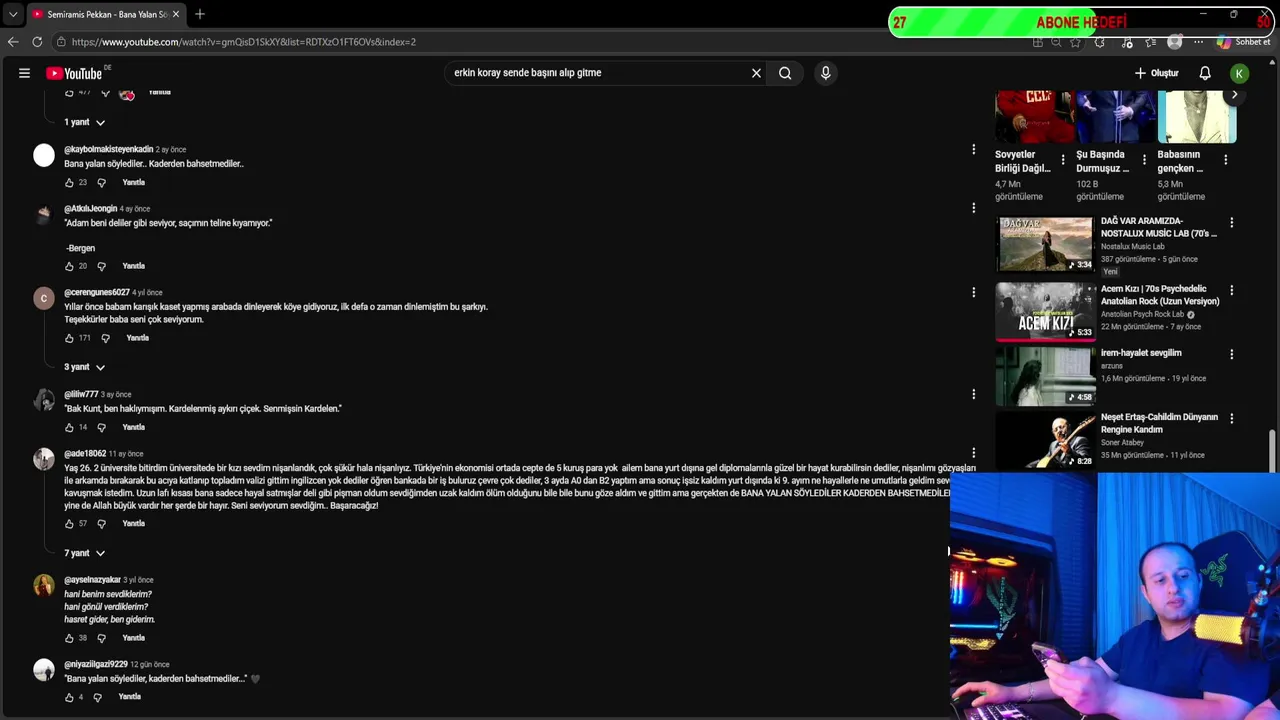Viewport: 1280px width, 720px height.
Task: Open the options menu for @kaybolmakisteyenkadin's comment
Action: [973, 150]
